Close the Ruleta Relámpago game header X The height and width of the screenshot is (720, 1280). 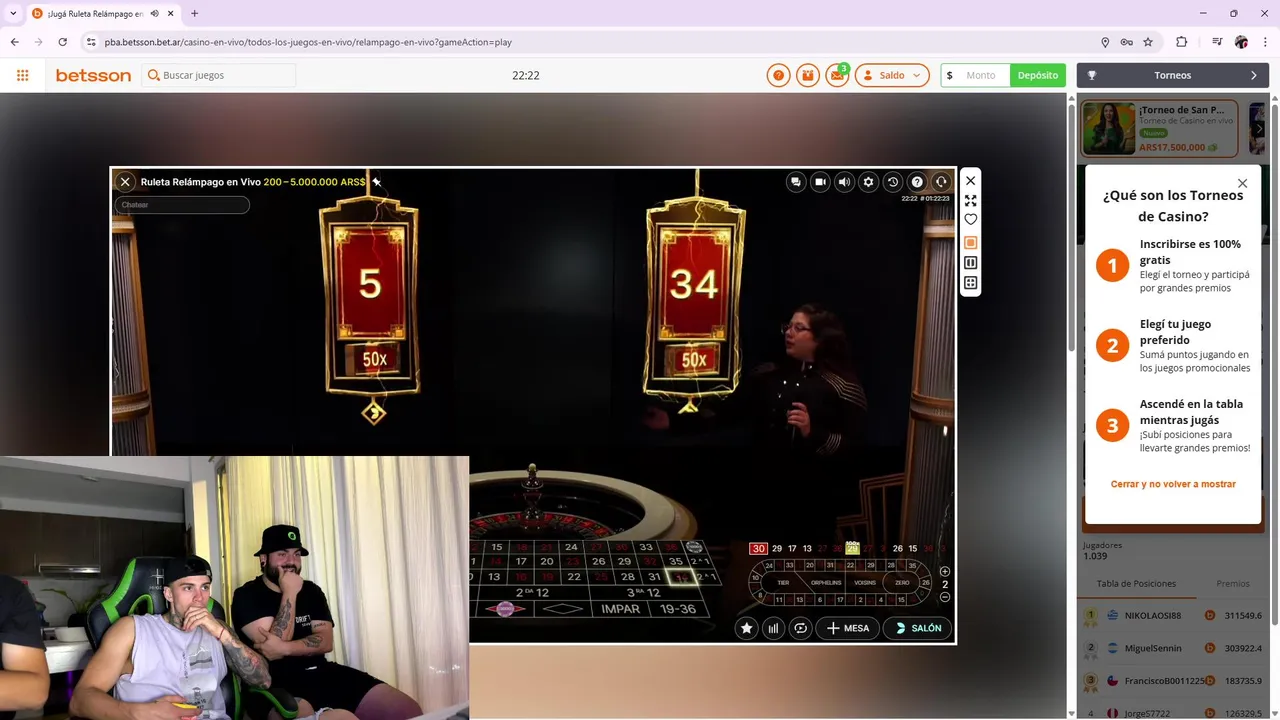[x=125, y=182]
